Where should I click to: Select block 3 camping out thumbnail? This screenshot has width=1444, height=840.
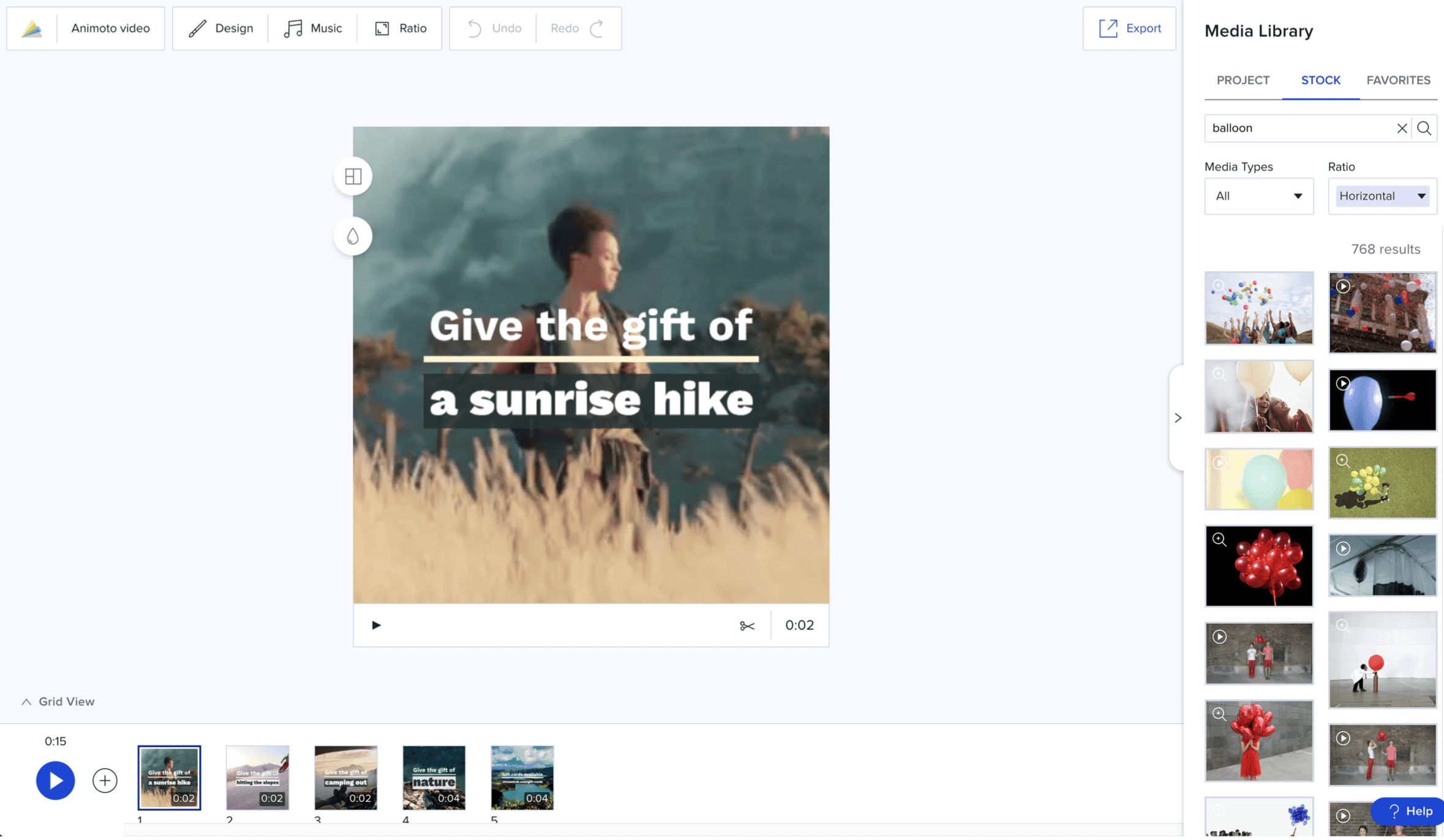[345, 778]
